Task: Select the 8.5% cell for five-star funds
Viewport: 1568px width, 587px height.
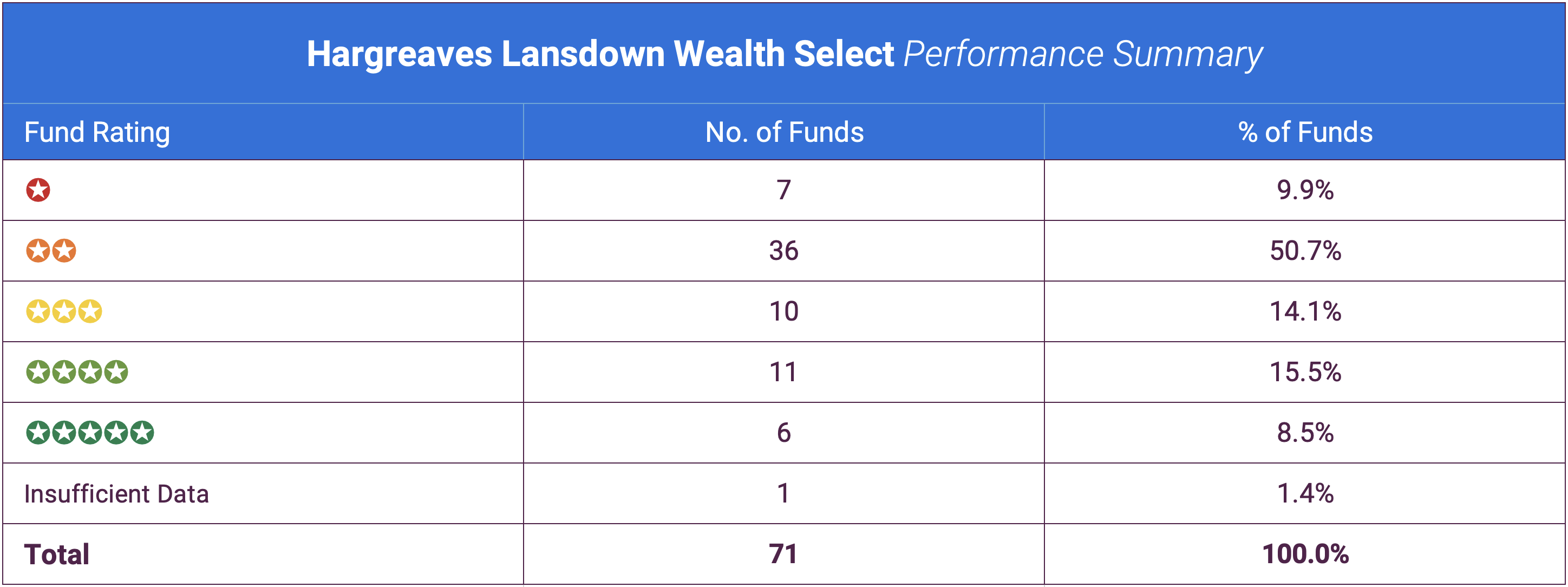Action: pos(1305,433)
